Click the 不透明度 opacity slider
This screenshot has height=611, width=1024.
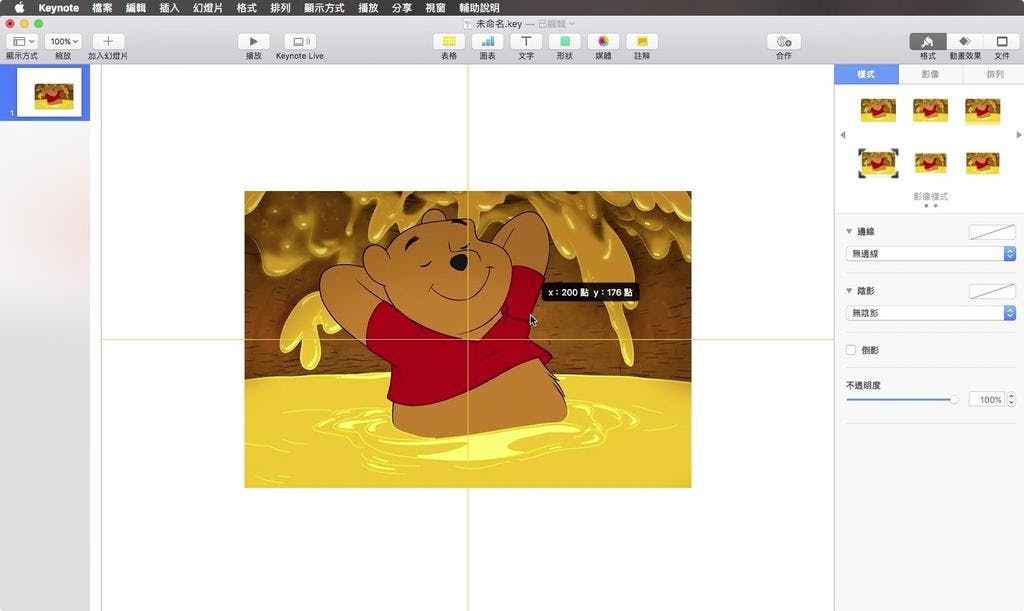pos(902,400)
